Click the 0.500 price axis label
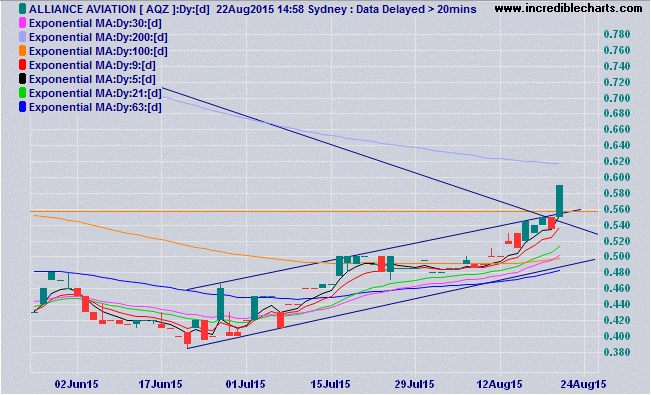Image resolution: width=651 pixels, height=395 pixels. pos(617,256)
